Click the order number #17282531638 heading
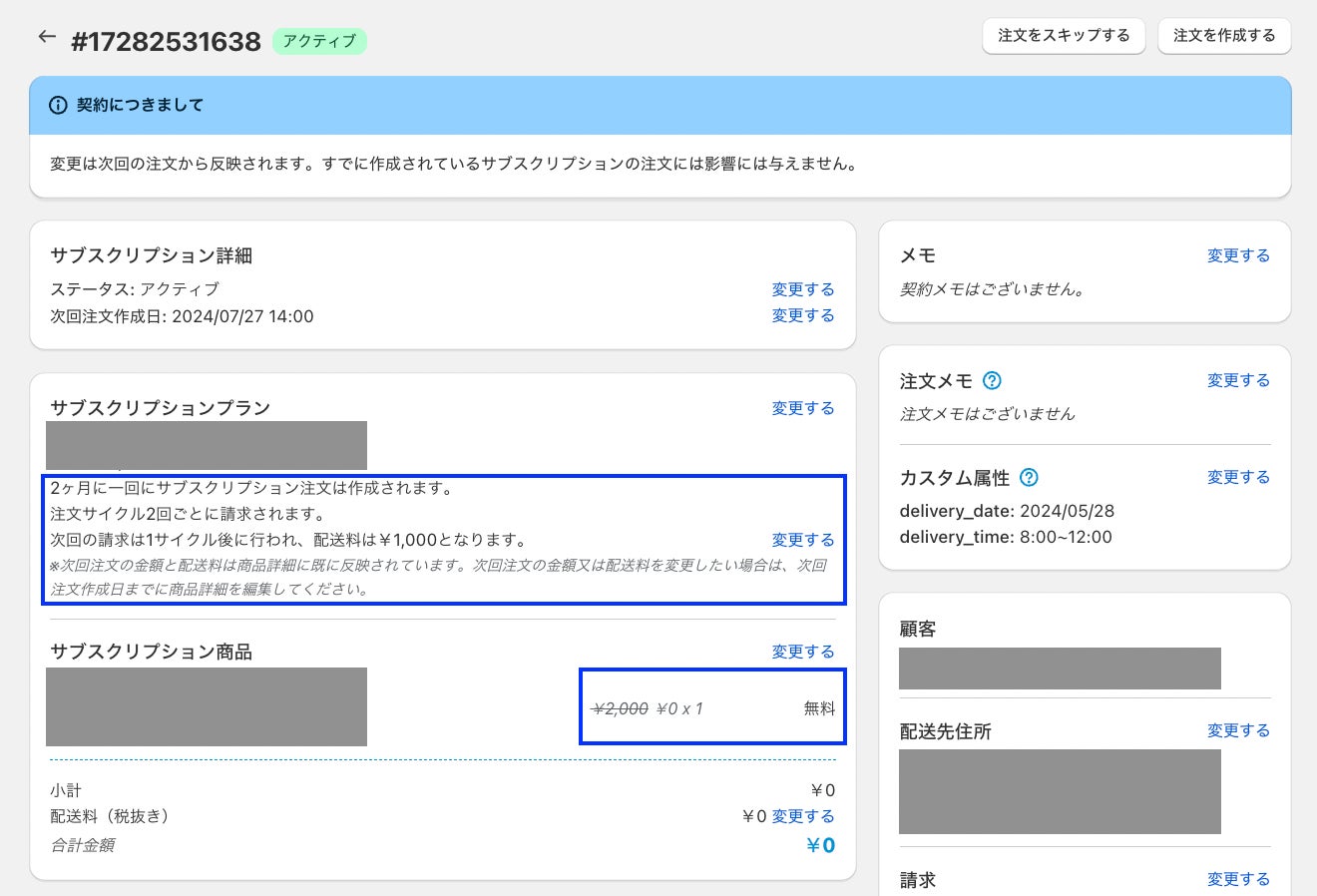This screenshot has height=896, width=1317. pyautogui.click(x=166, y=42)
